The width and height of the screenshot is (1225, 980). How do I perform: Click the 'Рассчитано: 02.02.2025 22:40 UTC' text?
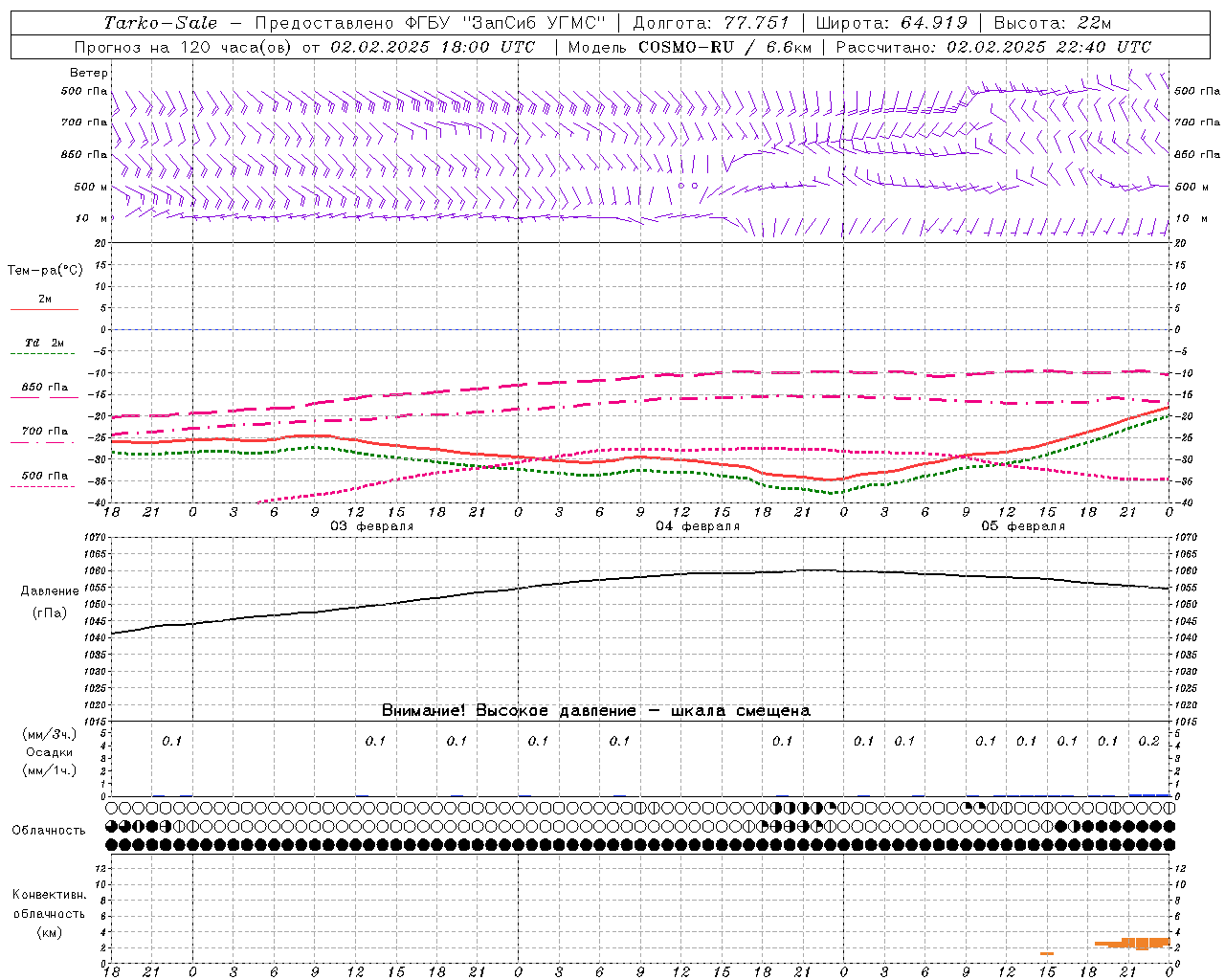tap(993, 47)
